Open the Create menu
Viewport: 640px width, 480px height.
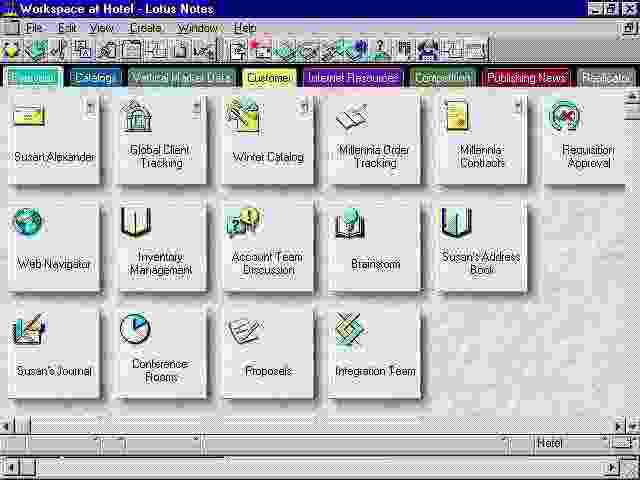(x=146, y=28)
